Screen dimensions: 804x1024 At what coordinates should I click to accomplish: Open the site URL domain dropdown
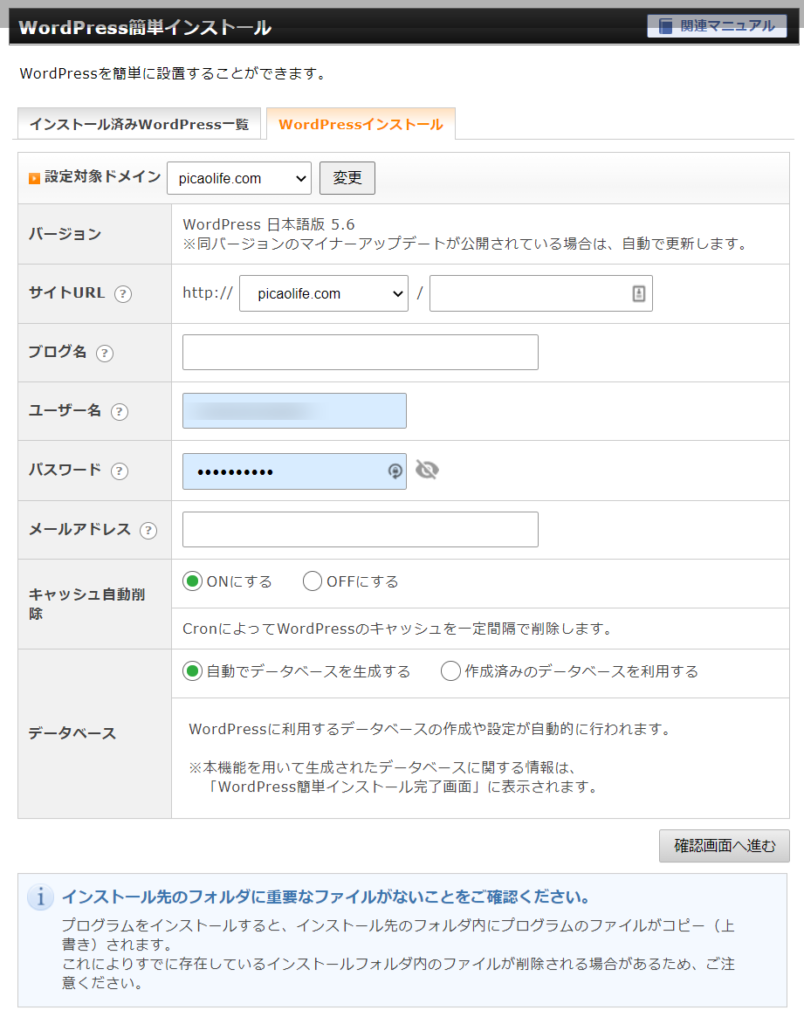(324, 294)
